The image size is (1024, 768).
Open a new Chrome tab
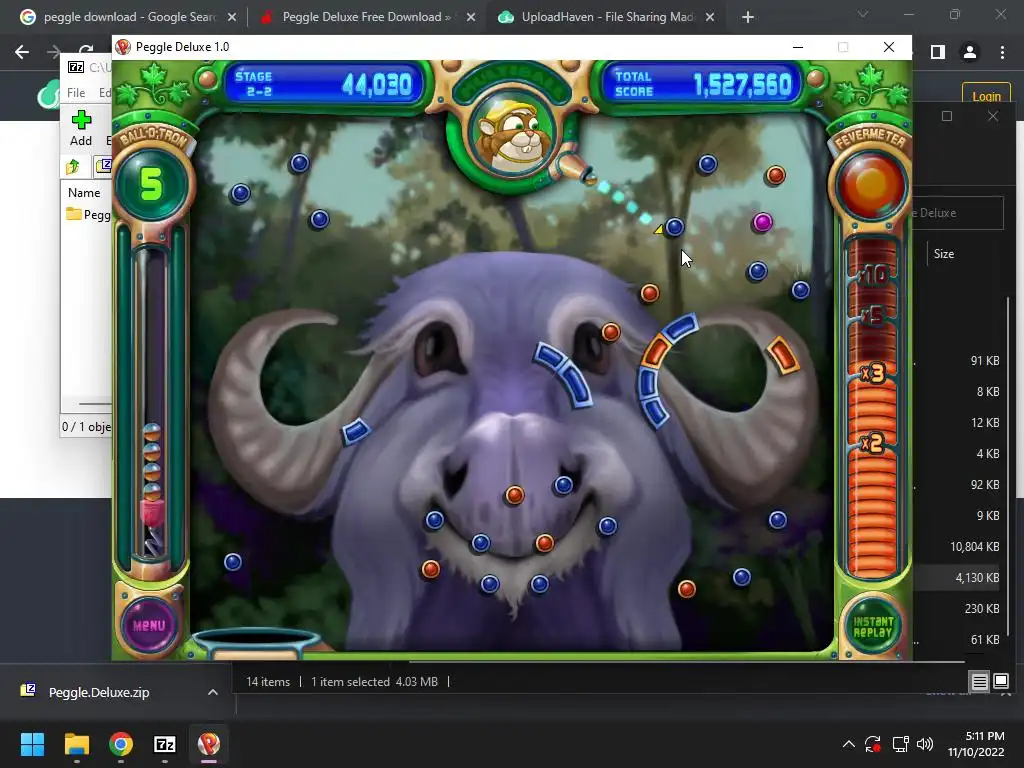[748, 18]
